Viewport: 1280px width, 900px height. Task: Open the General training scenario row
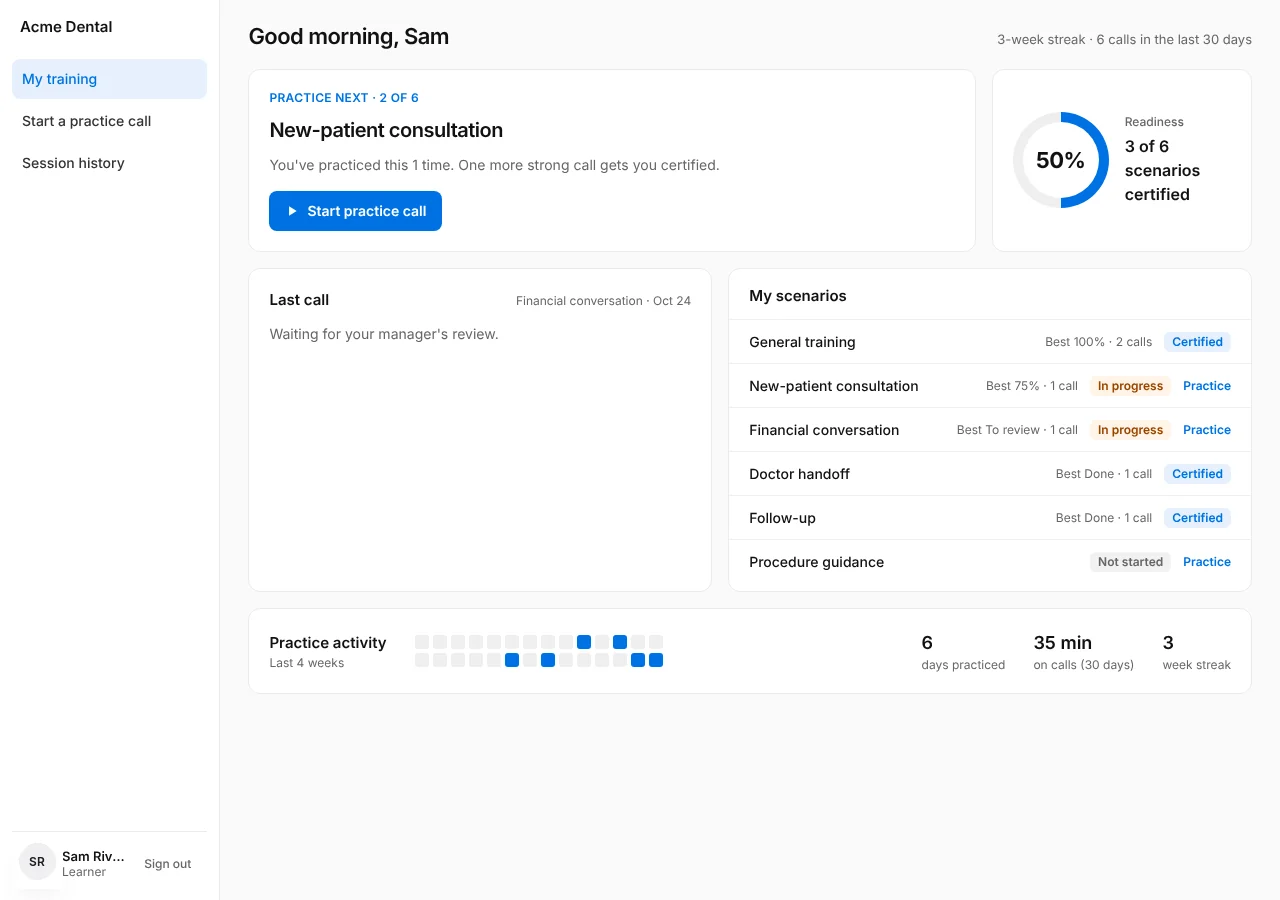(x=990, y=342)
